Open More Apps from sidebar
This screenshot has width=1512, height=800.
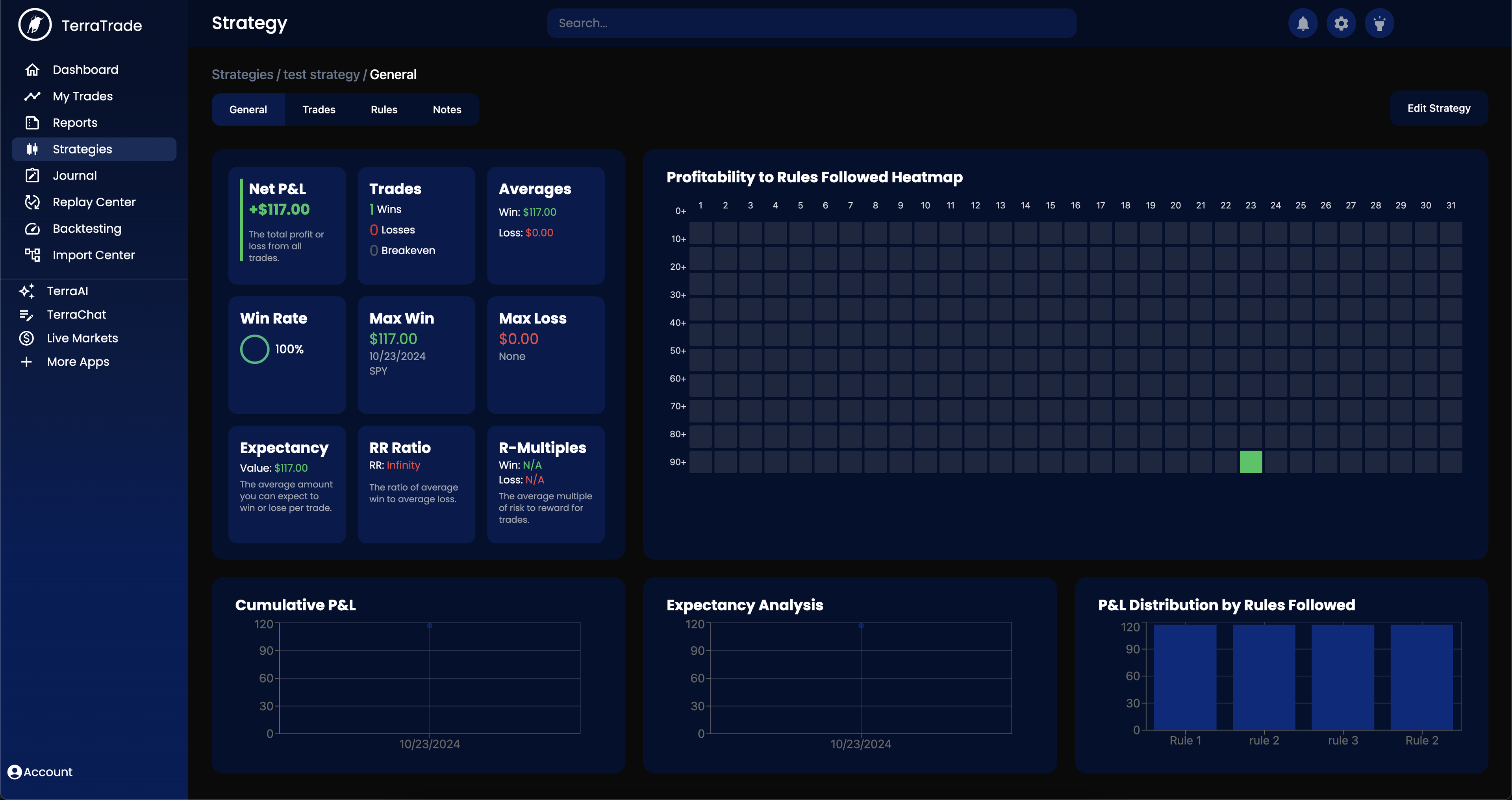pos(78,361)
